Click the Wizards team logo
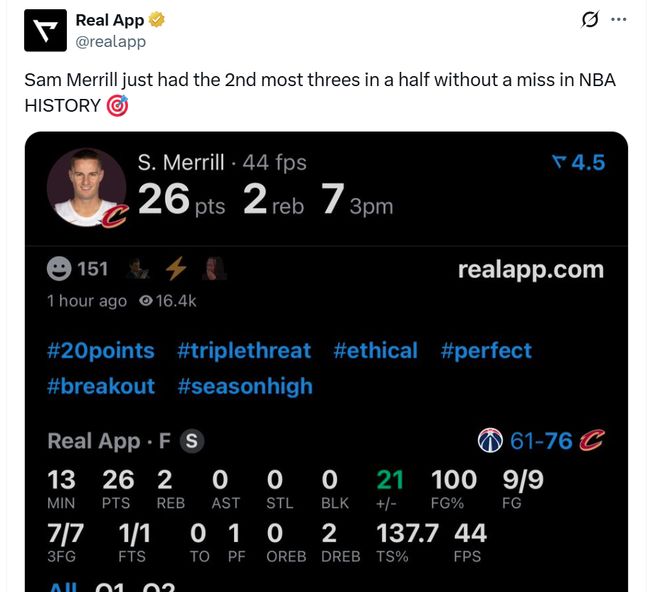 coord(490,441)
